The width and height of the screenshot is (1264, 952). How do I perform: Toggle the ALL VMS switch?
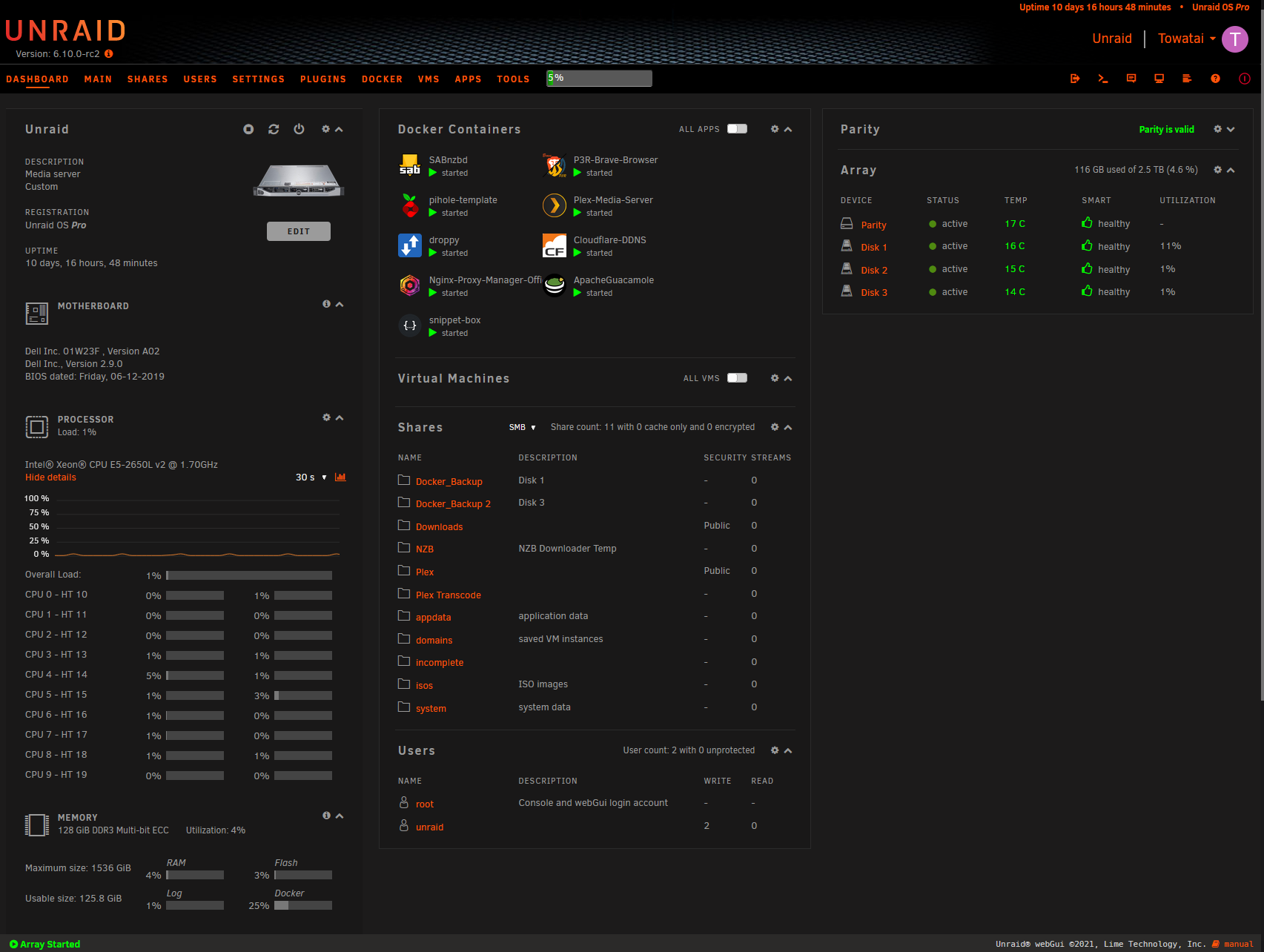[737, 378]
